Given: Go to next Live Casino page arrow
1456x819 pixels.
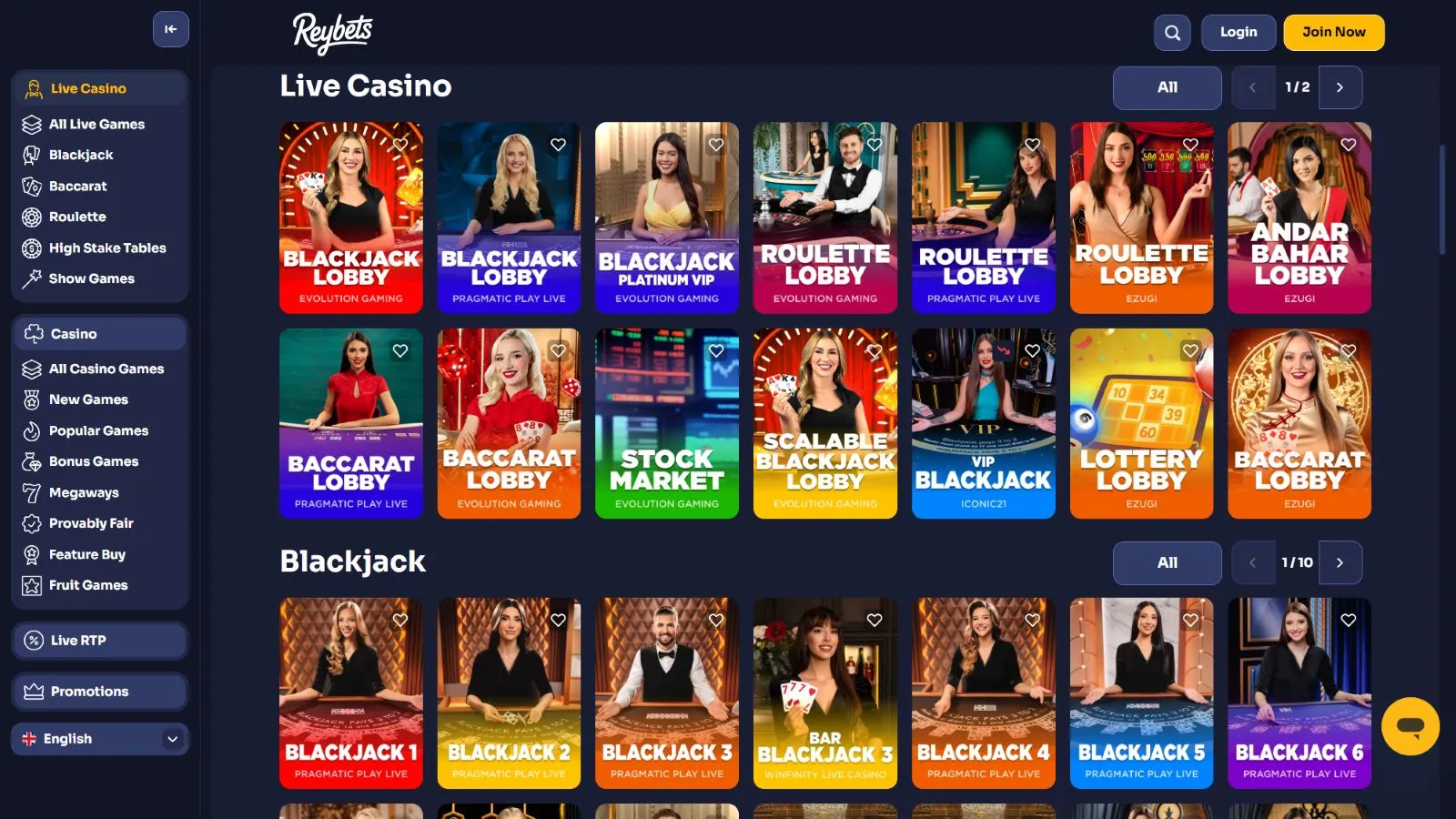Looking at the screenshot, I should [1340, 87].
